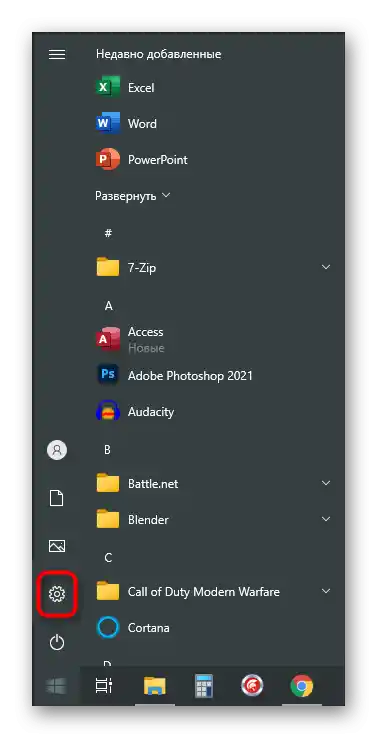Screen dimensions: 377x738
Task: Expand the 7-Zip folder chevron
Action: [326, 267]
